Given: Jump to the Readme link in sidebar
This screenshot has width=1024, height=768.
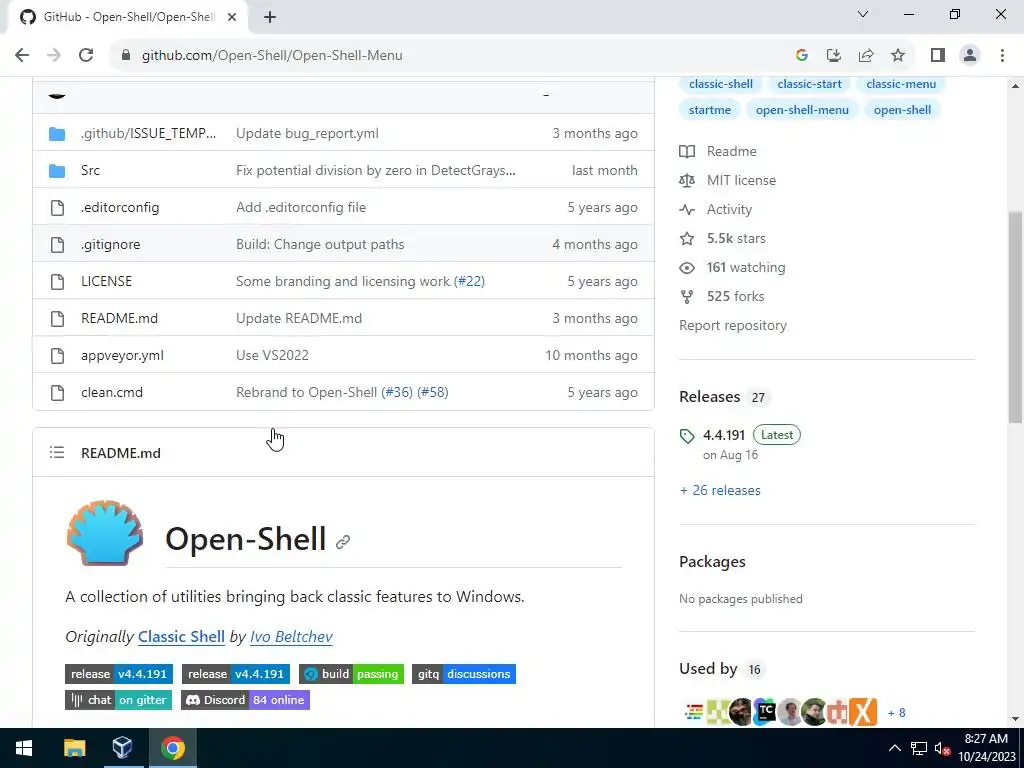Looking at the screenshot, I should tap(718, 152).
